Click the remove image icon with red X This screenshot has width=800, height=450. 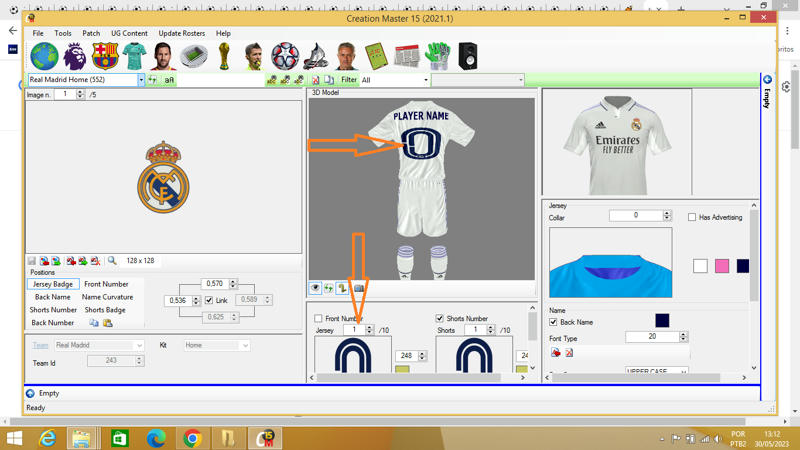[95, 261]
